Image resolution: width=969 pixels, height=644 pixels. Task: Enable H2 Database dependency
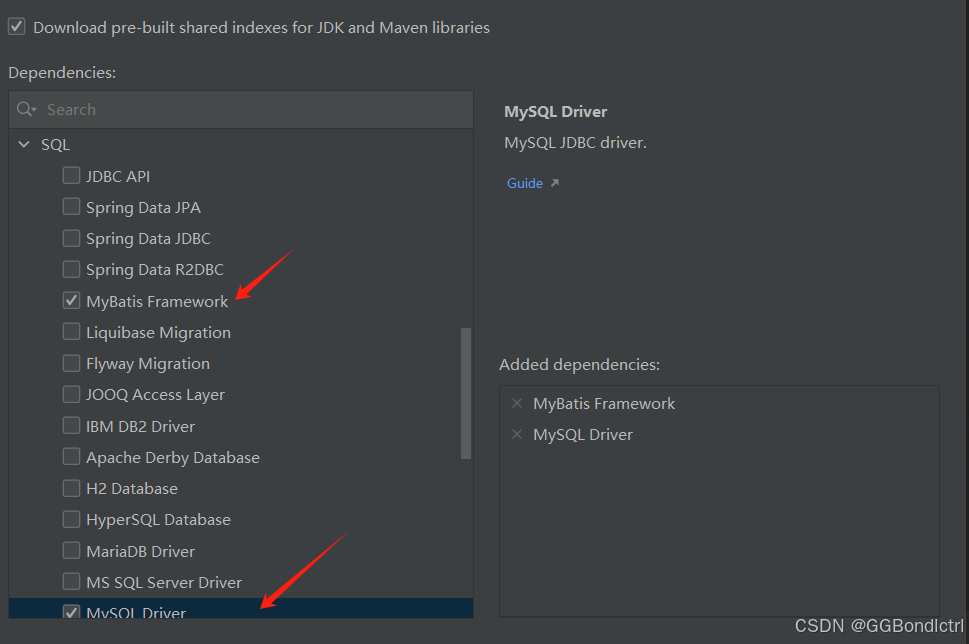point(72,488)
